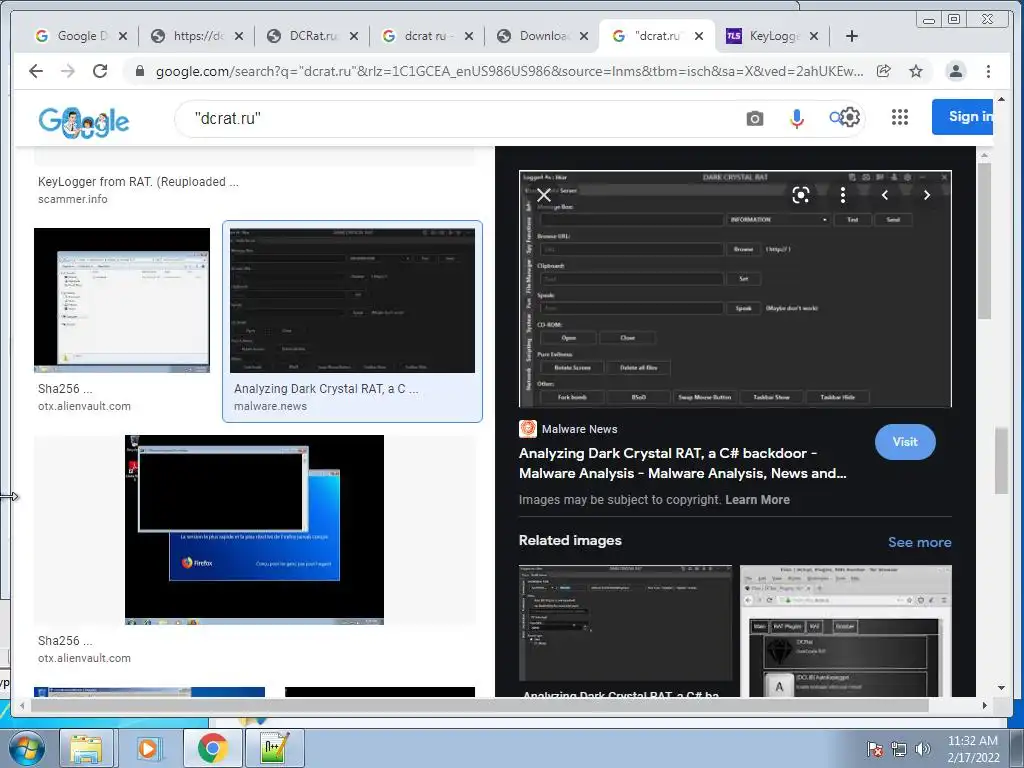Close the KeyLogger tab

tap(814, 36)
